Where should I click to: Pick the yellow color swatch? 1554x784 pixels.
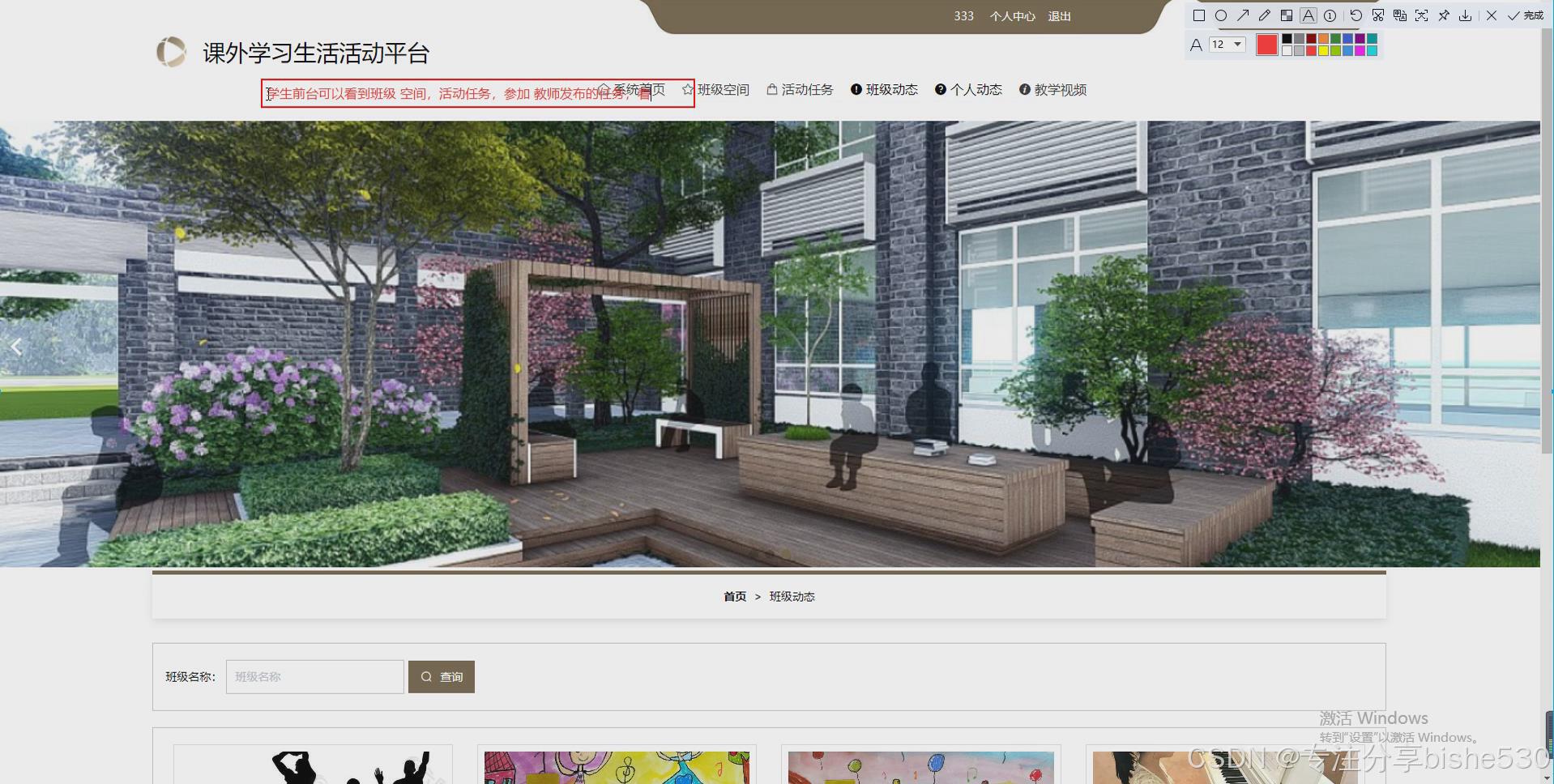pos(1324,50)
